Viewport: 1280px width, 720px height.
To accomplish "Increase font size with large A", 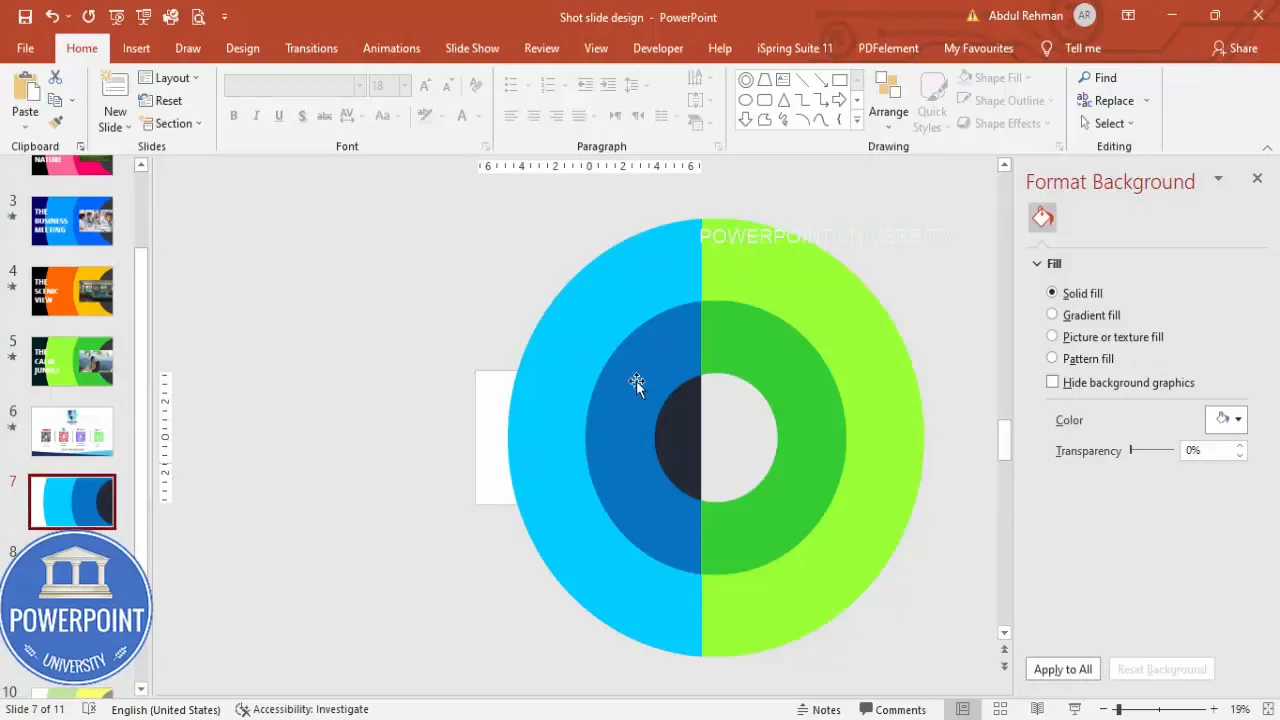I will coord(426,86).
